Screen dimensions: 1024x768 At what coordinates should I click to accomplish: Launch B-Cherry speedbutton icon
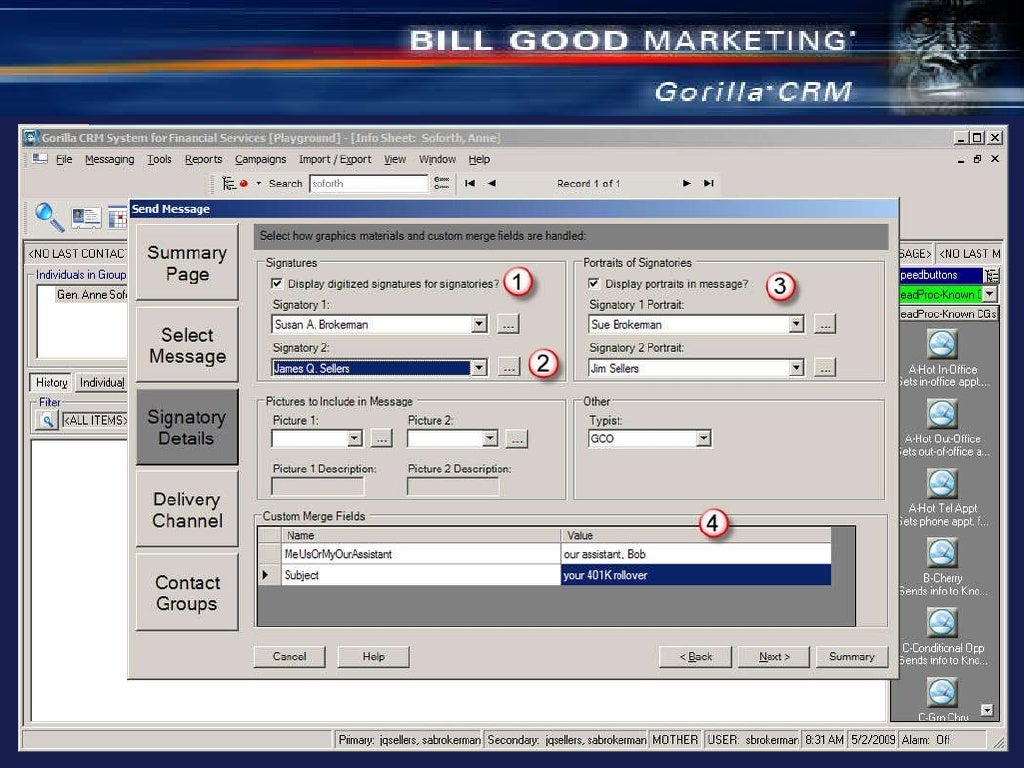pos(942,554)
